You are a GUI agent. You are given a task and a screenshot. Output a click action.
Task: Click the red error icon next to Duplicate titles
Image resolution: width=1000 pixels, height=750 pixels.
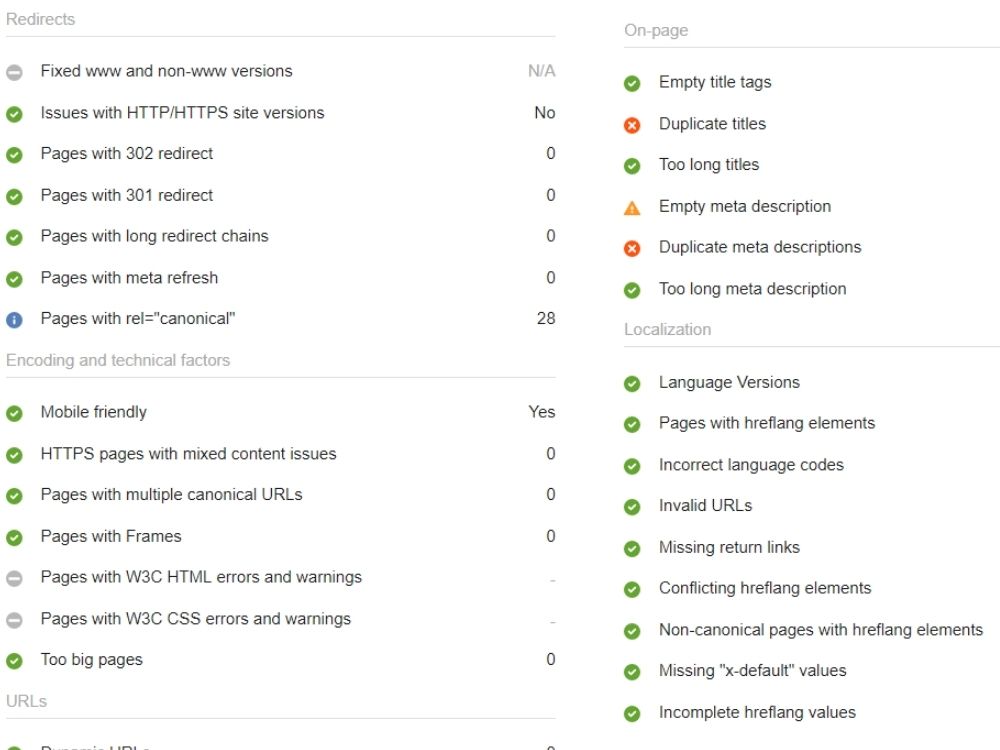click(632, 125)
